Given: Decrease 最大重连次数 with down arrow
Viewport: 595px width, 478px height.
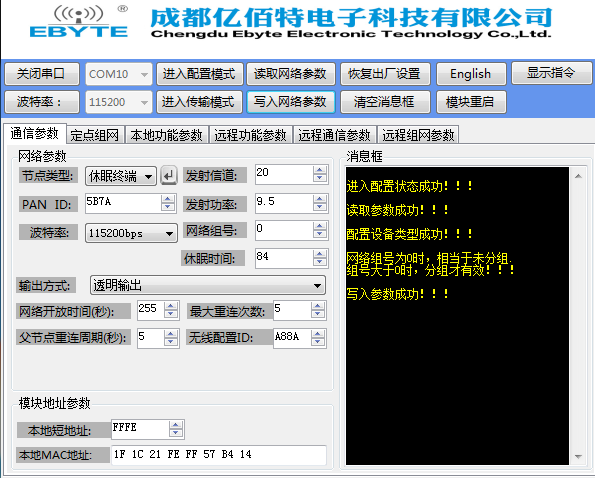Looking at the screenshot, I should [318, 314].
